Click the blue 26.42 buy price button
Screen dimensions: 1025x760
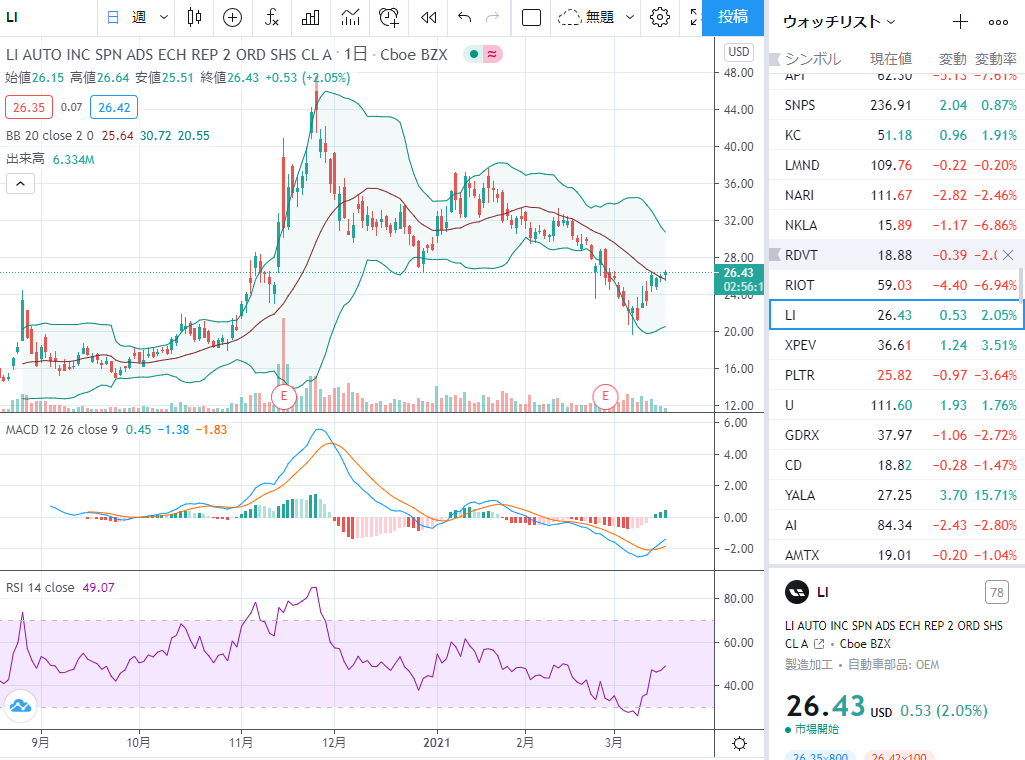click(114, 107)
